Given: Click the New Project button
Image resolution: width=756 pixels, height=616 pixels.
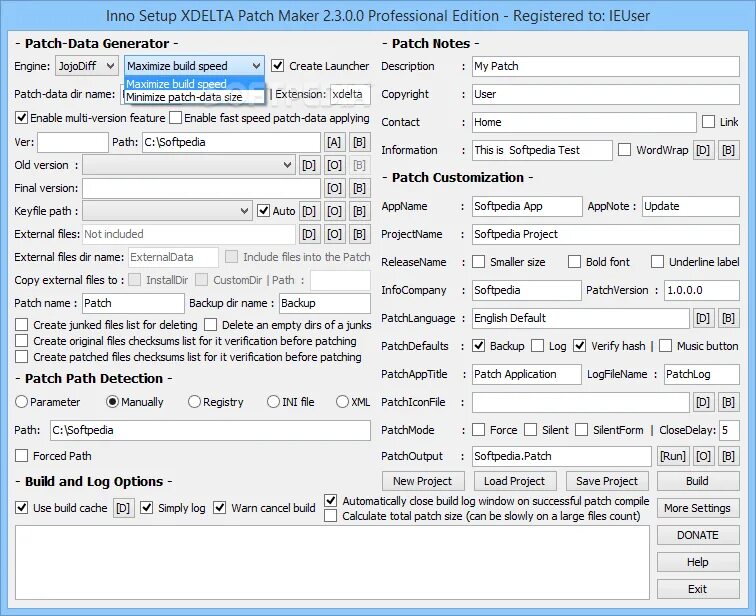Looking at the screenshot, I should click(423, 481).
